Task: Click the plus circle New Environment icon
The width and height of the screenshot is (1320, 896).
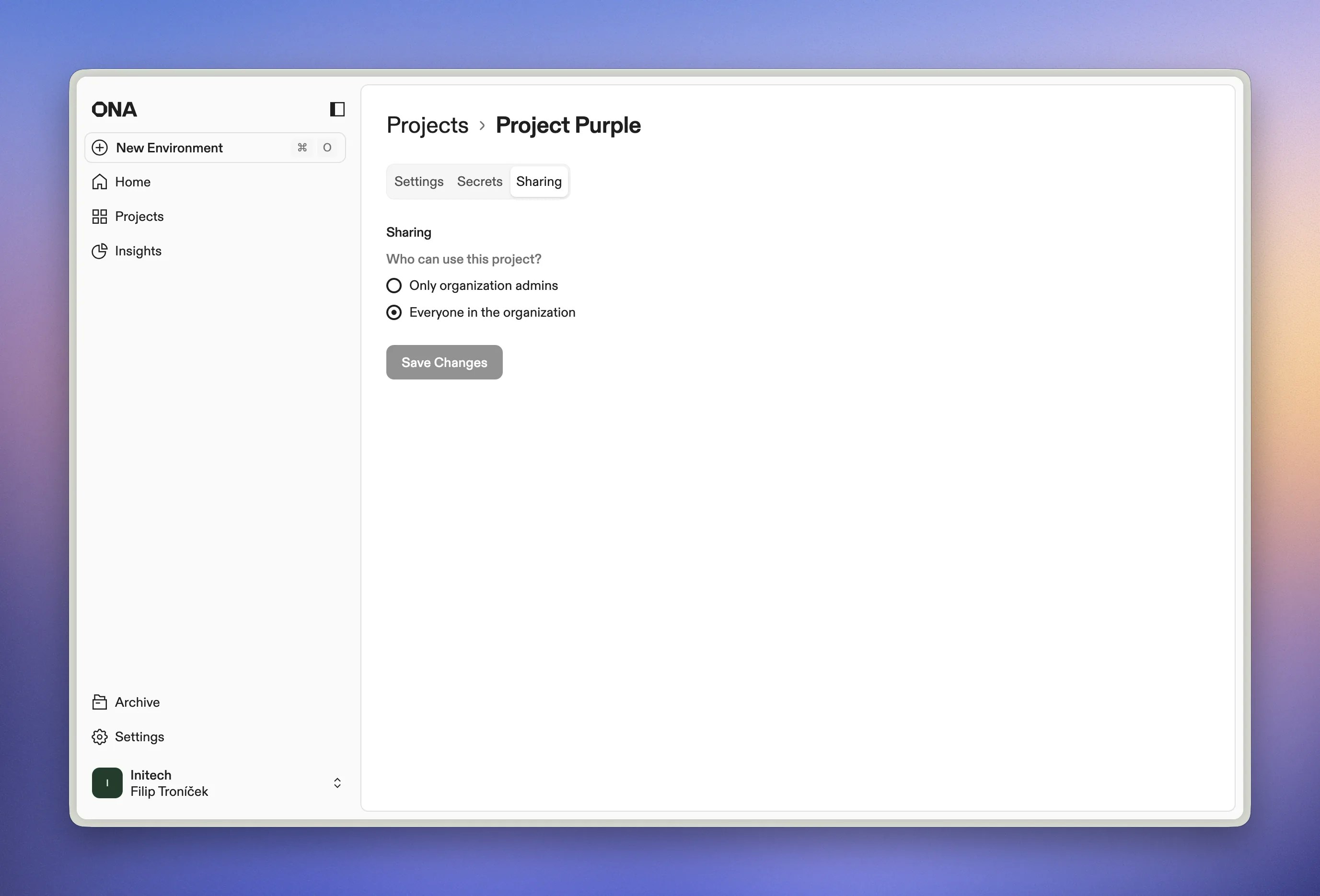Action: 99,148
